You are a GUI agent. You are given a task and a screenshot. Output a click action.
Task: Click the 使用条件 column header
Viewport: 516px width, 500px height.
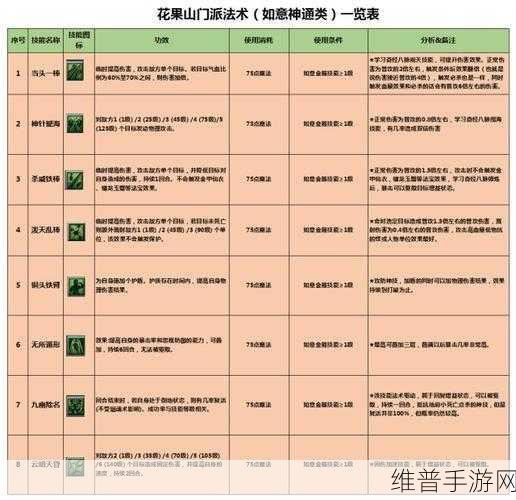tap(328, 40)
